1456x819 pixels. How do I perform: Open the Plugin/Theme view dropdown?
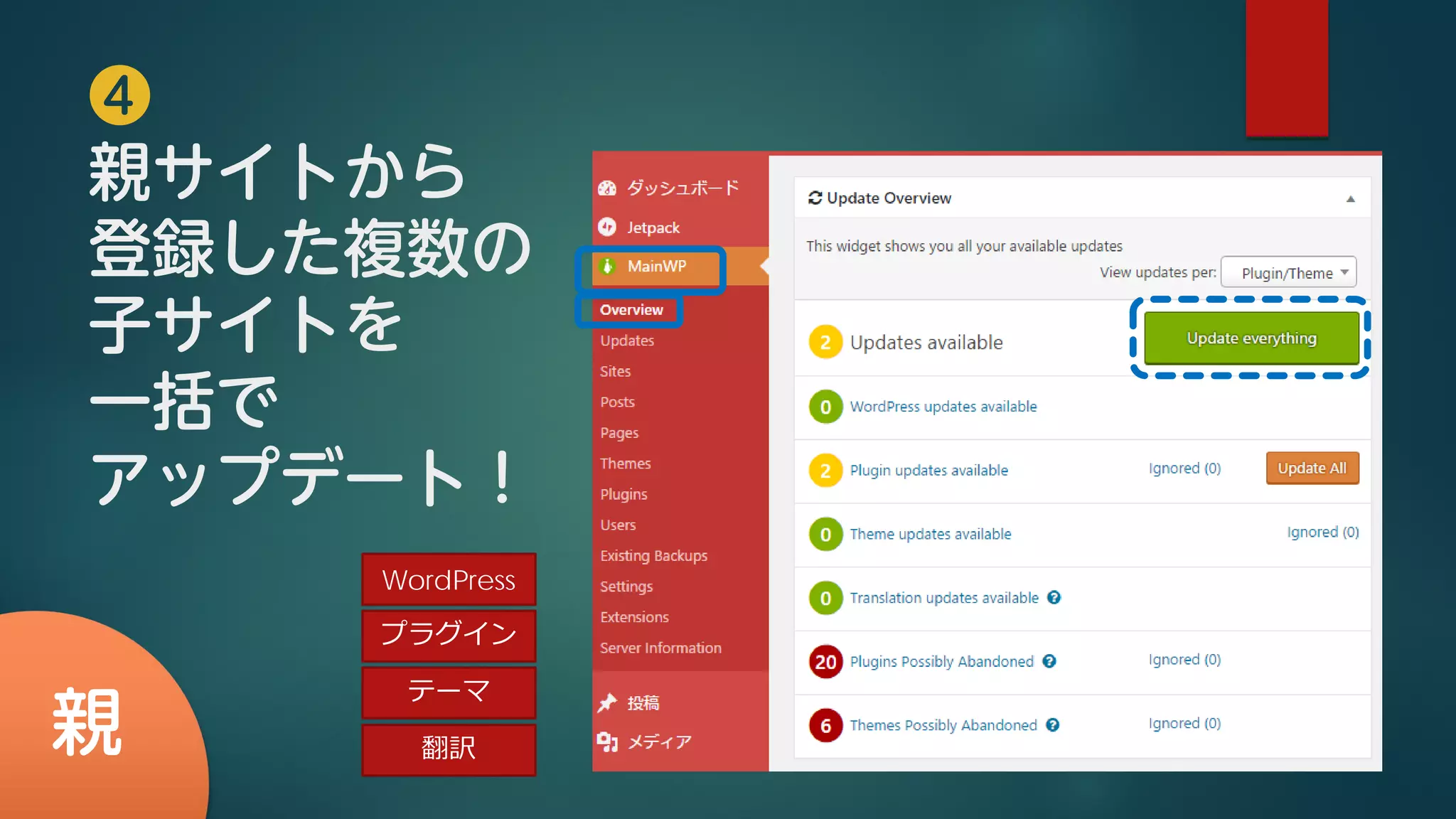tap(1288, 272)
